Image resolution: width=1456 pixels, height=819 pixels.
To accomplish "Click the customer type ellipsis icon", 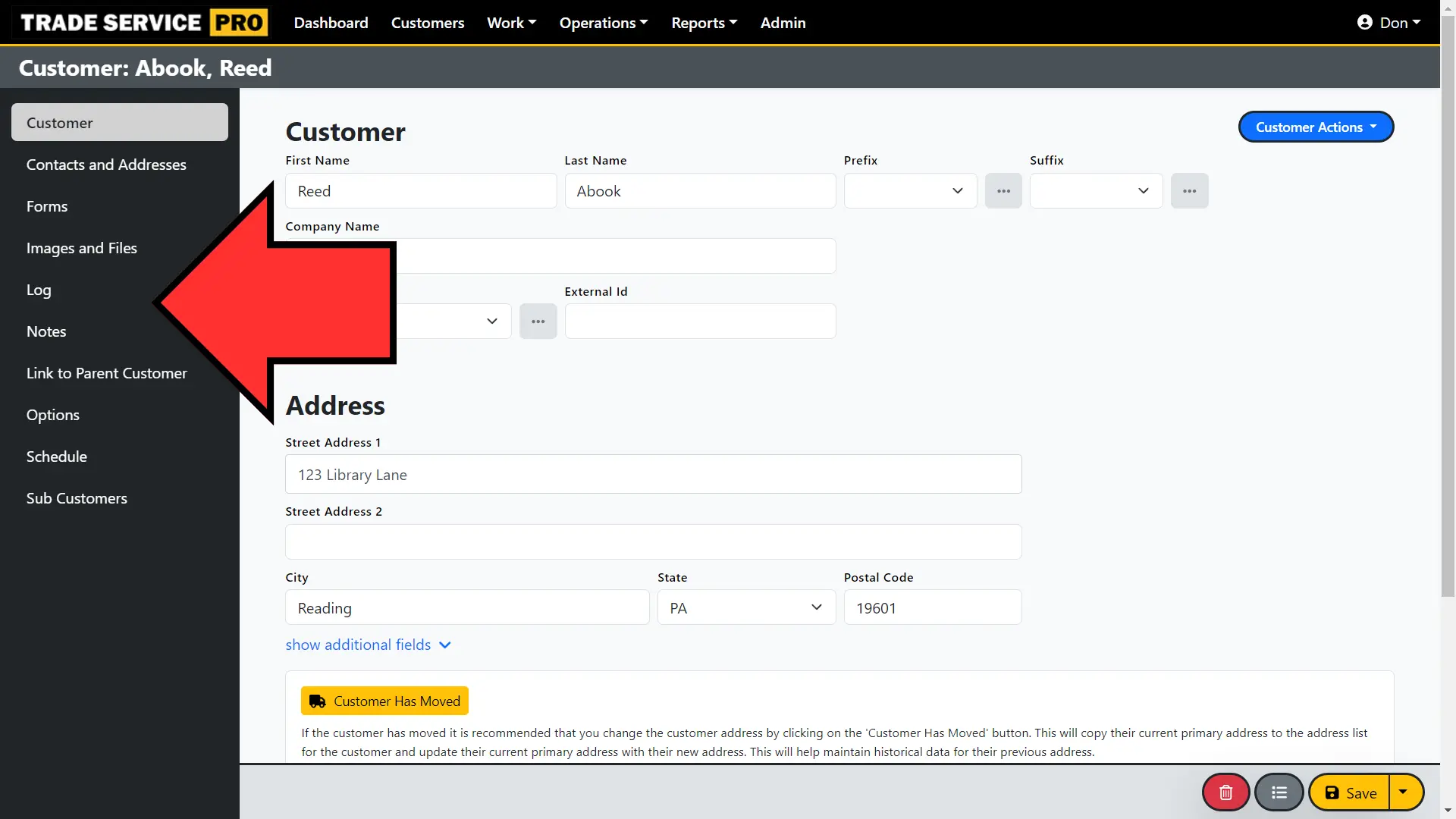I will coord(538,321).
